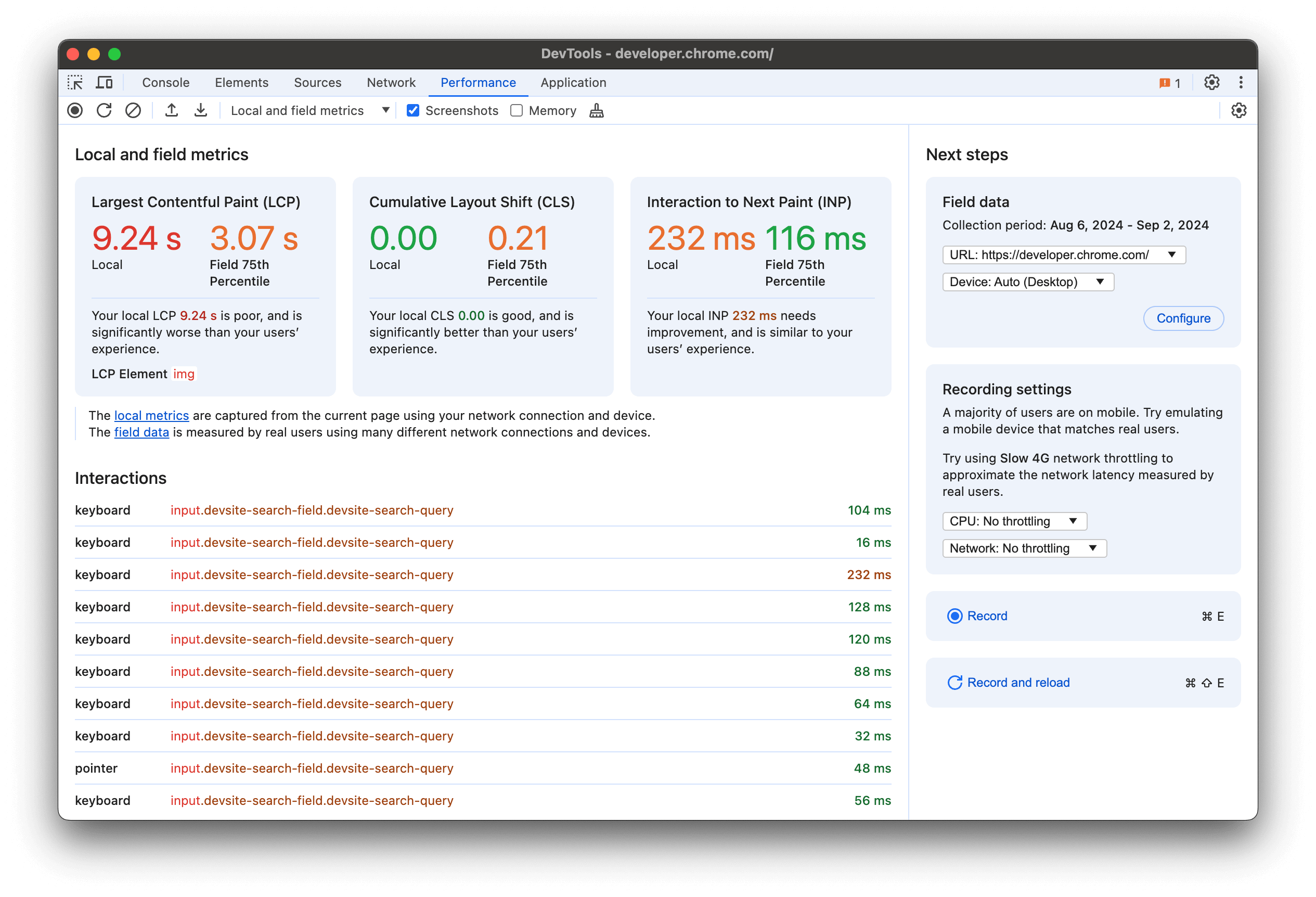Image resolution: width=1316 pixels, height=897 pixels.
Task: Click the upload profile icon
Action: click(x=173, y=110)
